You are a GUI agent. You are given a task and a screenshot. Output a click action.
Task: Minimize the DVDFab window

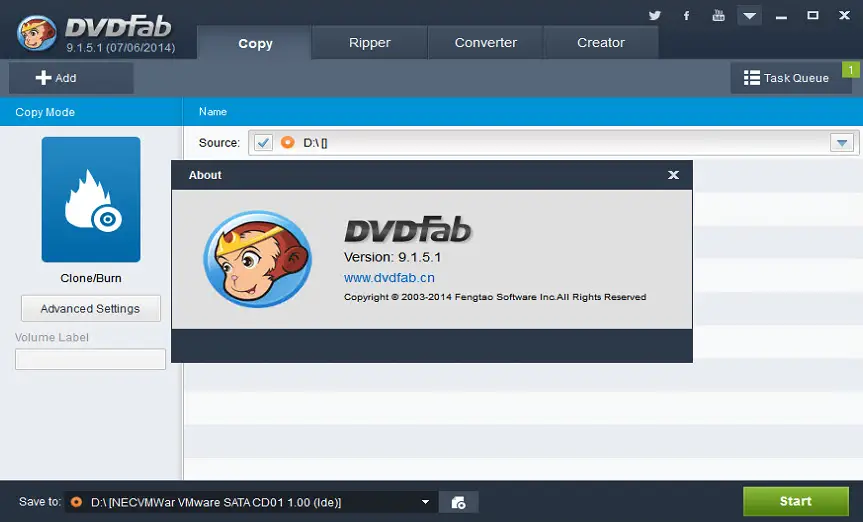pyautogui.click(x=781, y=16)
